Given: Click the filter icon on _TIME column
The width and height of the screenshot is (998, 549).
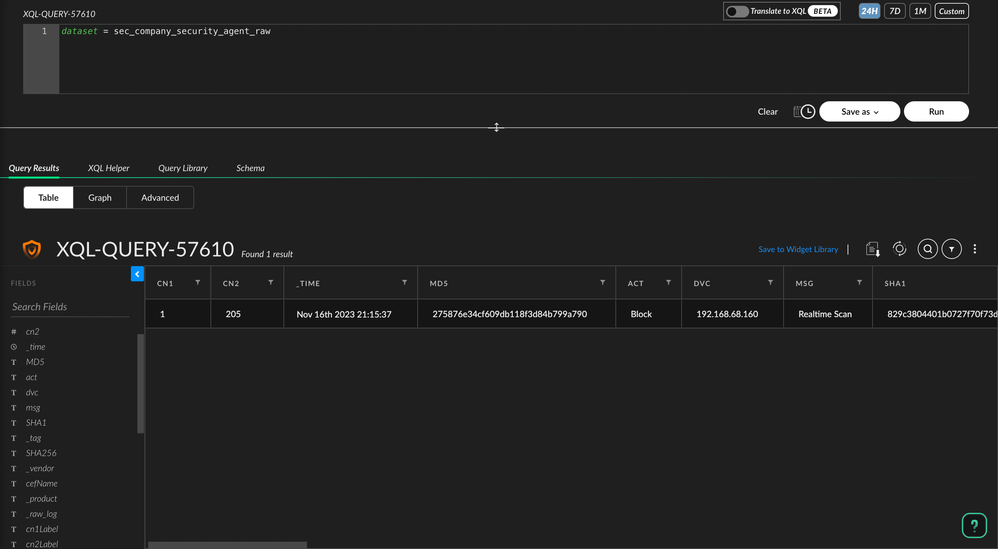Looking at the screenshot, I should pyautogui.click(x=404, y=283).
